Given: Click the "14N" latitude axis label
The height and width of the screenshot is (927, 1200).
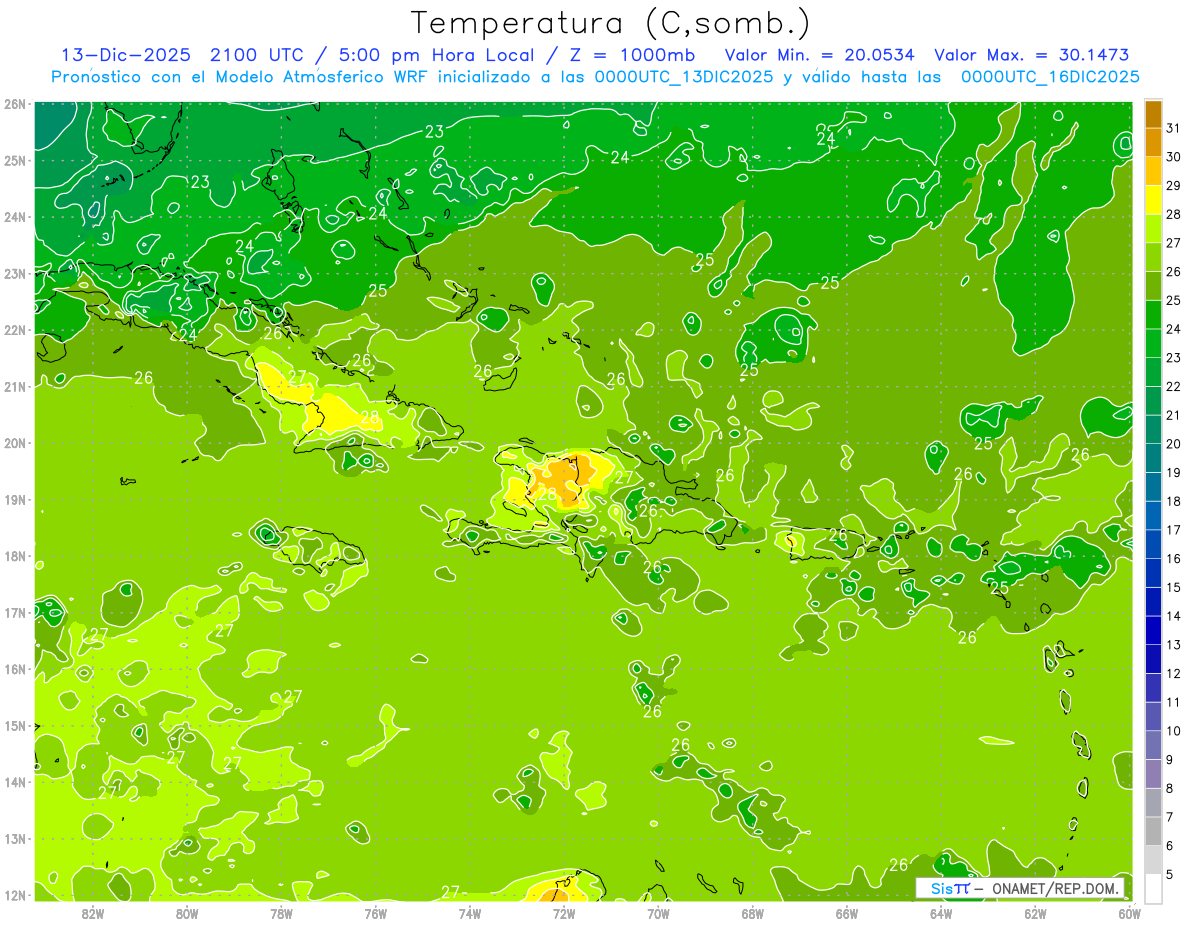Looking at the screenshot, I should (x=15, y=782).
